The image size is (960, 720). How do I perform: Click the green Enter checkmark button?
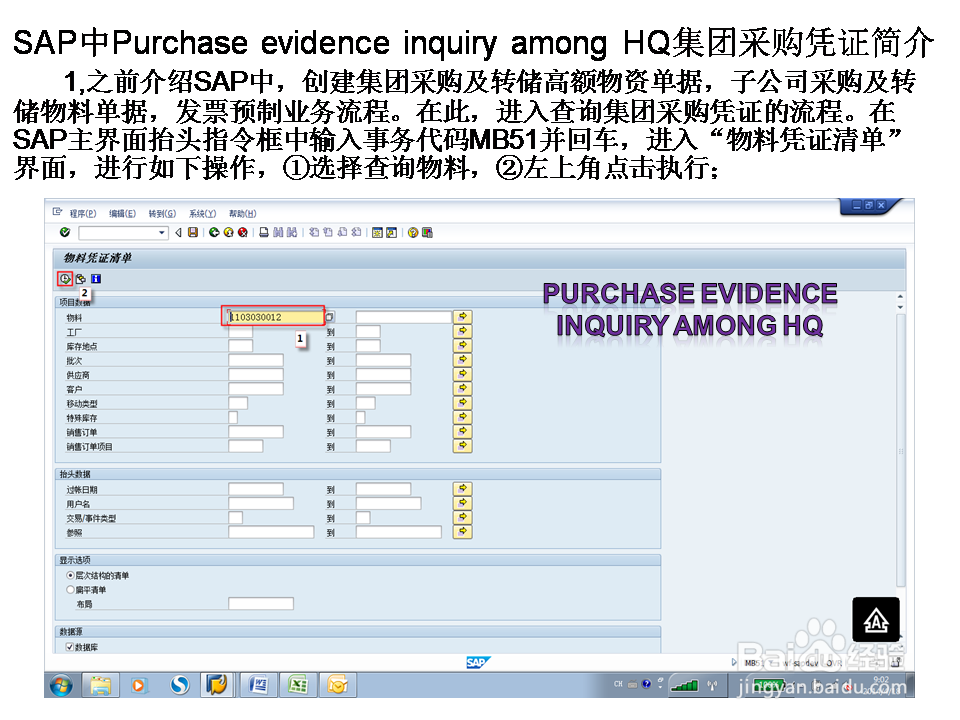63,233
